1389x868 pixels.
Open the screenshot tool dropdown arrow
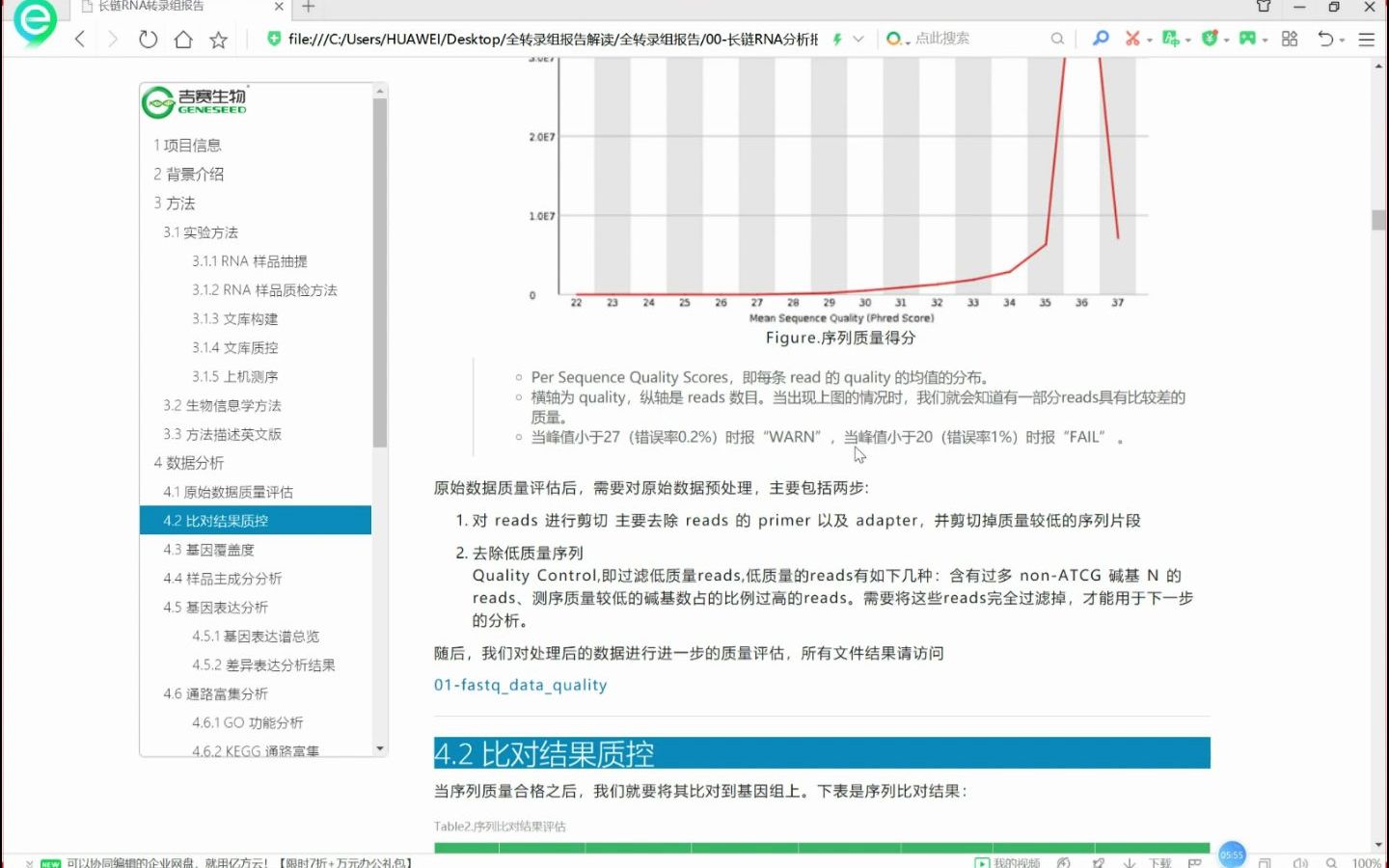click(x=1150, y=41)
